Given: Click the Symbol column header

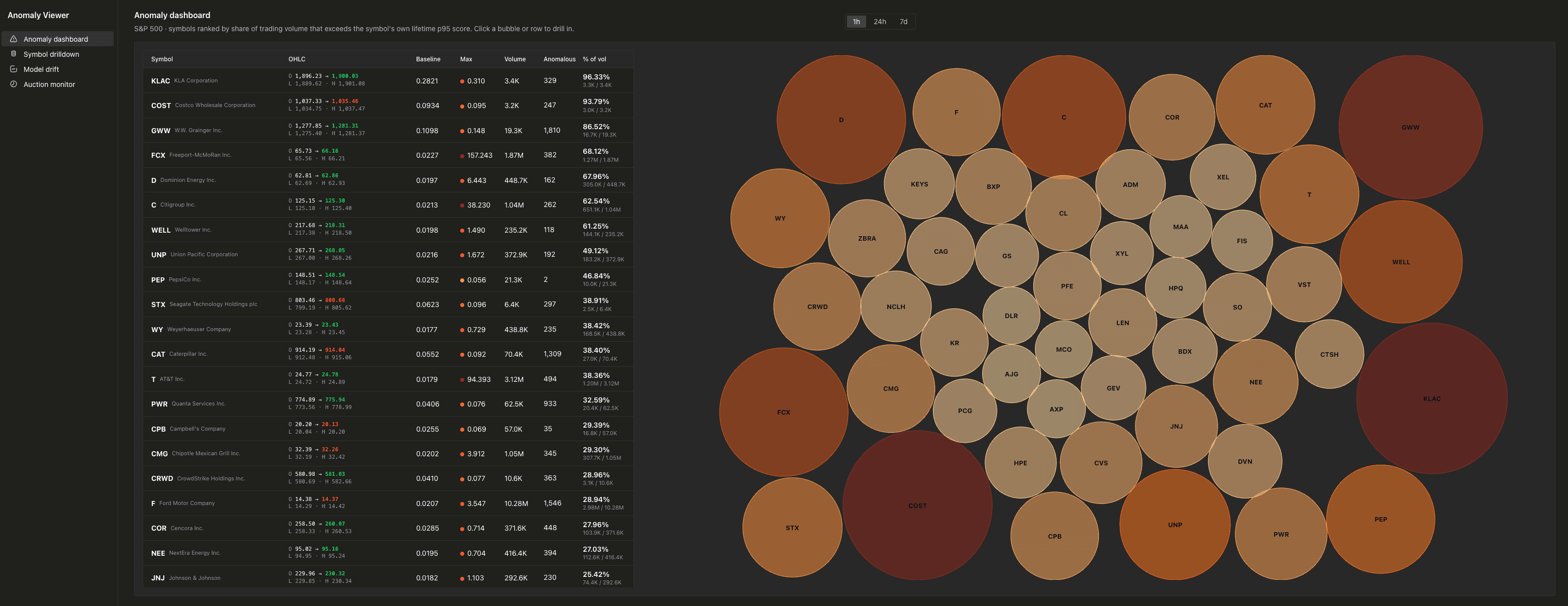Looking at the screenshot, I should [x=162, y=59].
